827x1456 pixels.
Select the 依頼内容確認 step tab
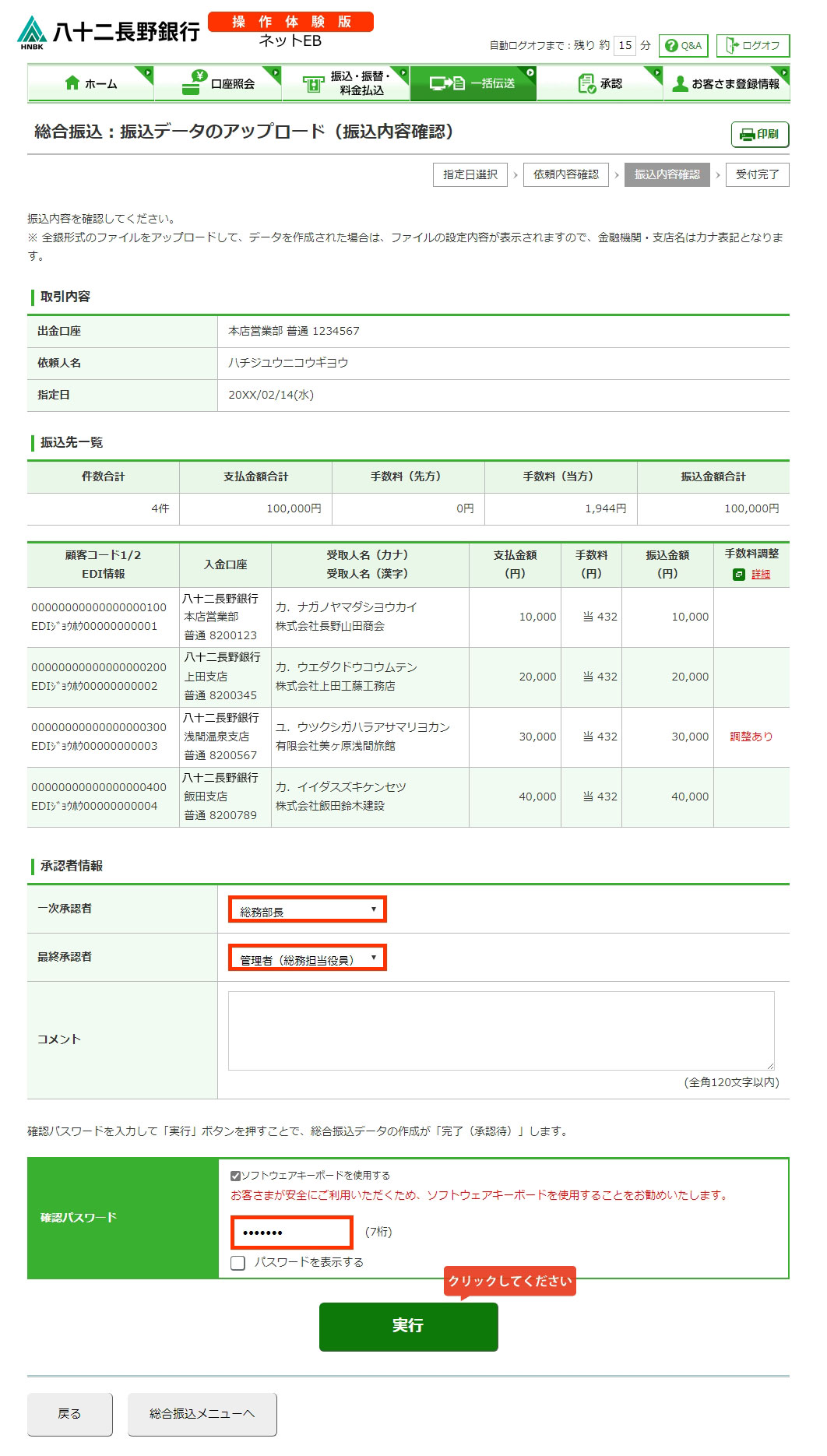[x=566, y=174]
